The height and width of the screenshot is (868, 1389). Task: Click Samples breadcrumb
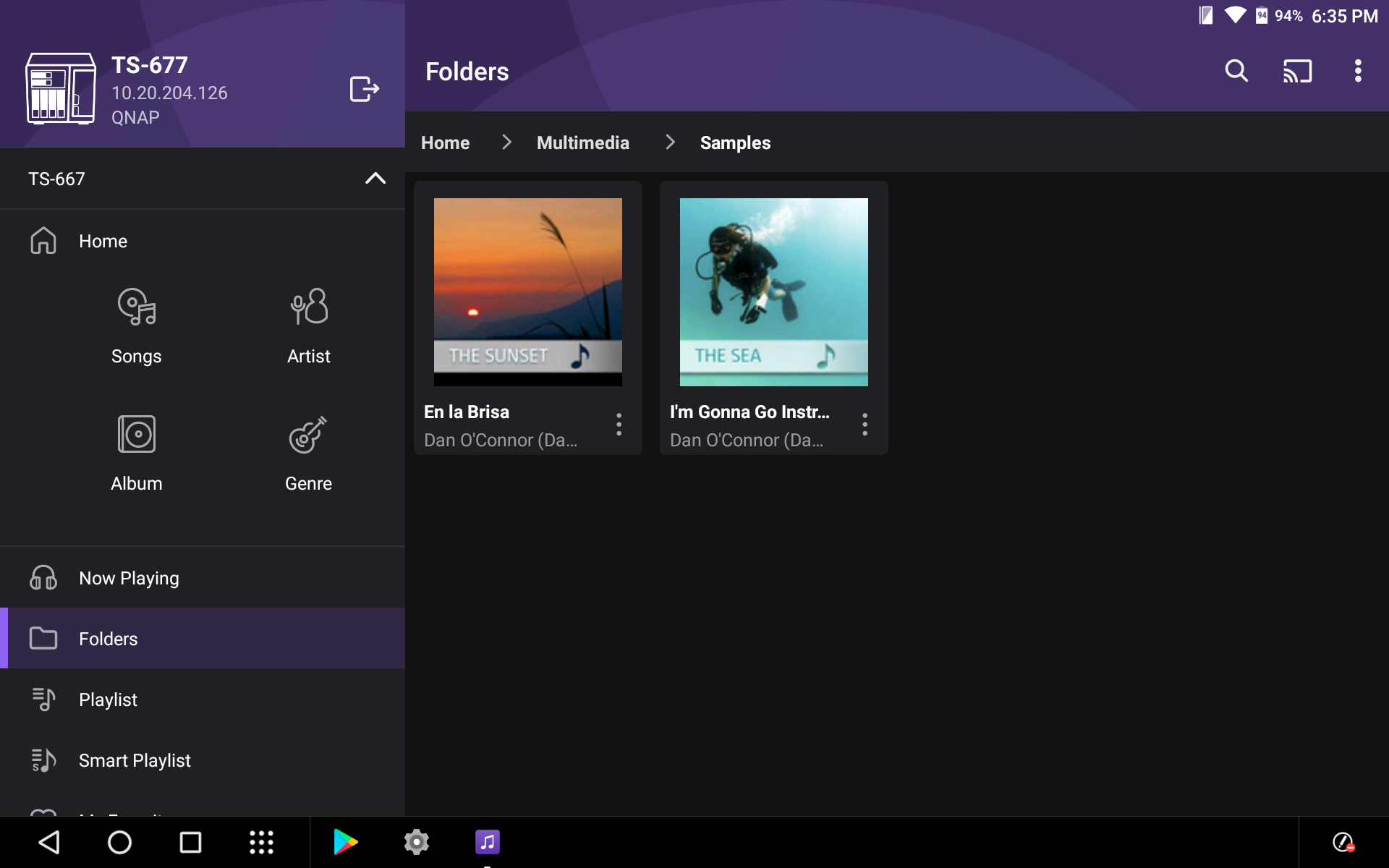[735, 142]
